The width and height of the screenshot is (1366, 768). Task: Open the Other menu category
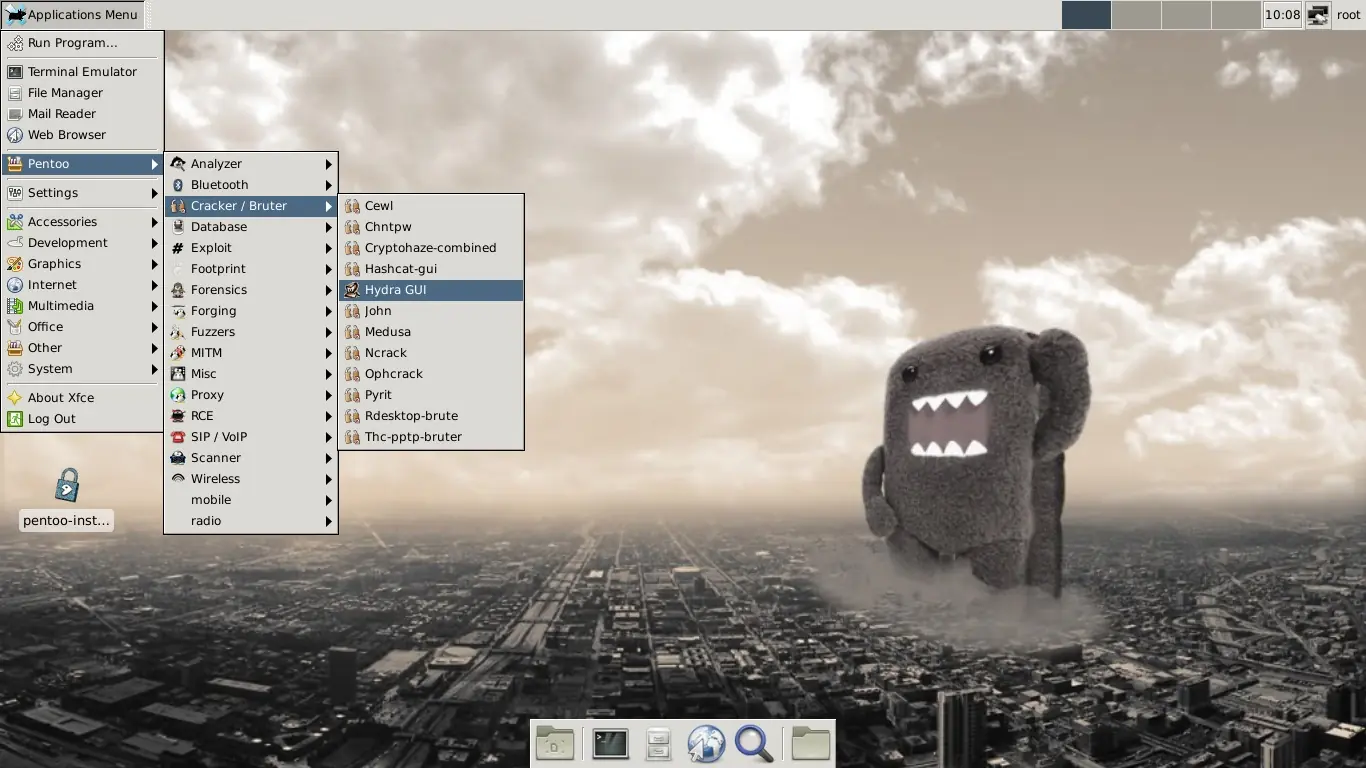coord(82,348)
